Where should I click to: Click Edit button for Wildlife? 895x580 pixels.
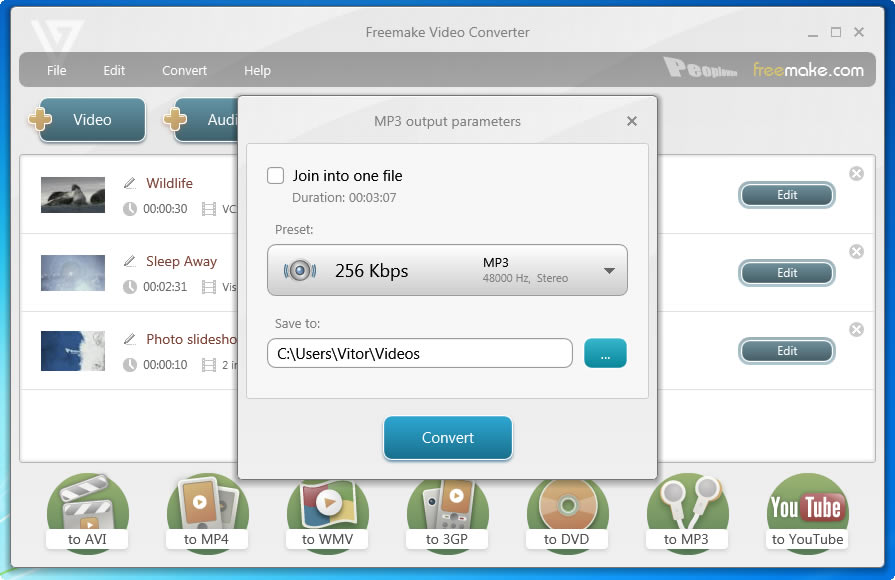click(787, 195)
